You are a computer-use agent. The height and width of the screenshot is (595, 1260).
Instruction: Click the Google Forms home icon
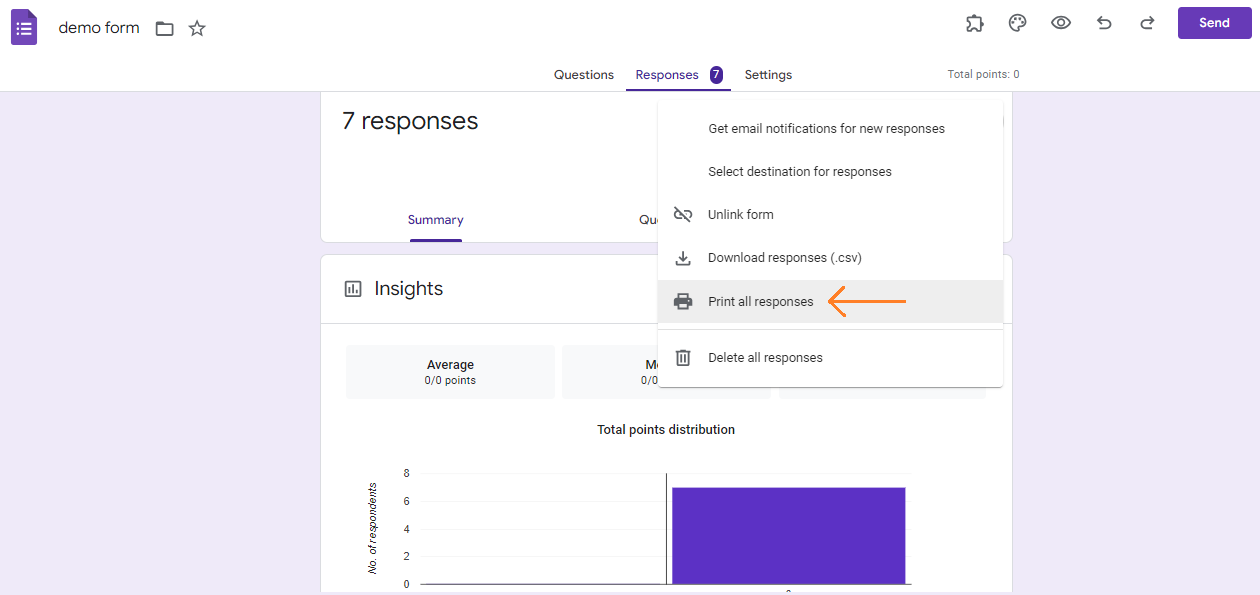click(x=24, y=27)
